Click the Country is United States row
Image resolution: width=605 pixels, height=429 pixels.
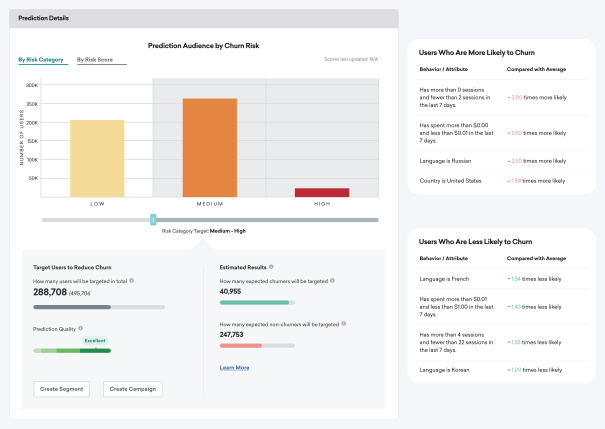point(501,181)
